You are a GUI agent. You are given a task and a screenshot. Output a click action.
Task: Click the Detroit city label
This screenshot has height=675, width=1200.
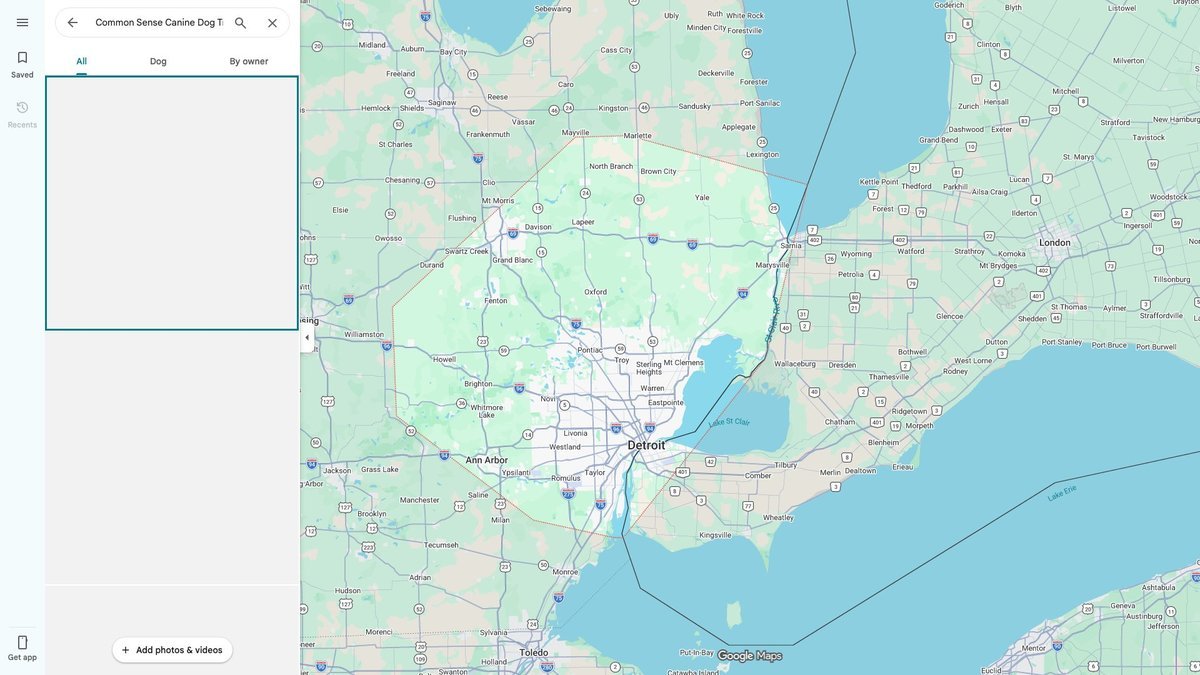[646, 444]
